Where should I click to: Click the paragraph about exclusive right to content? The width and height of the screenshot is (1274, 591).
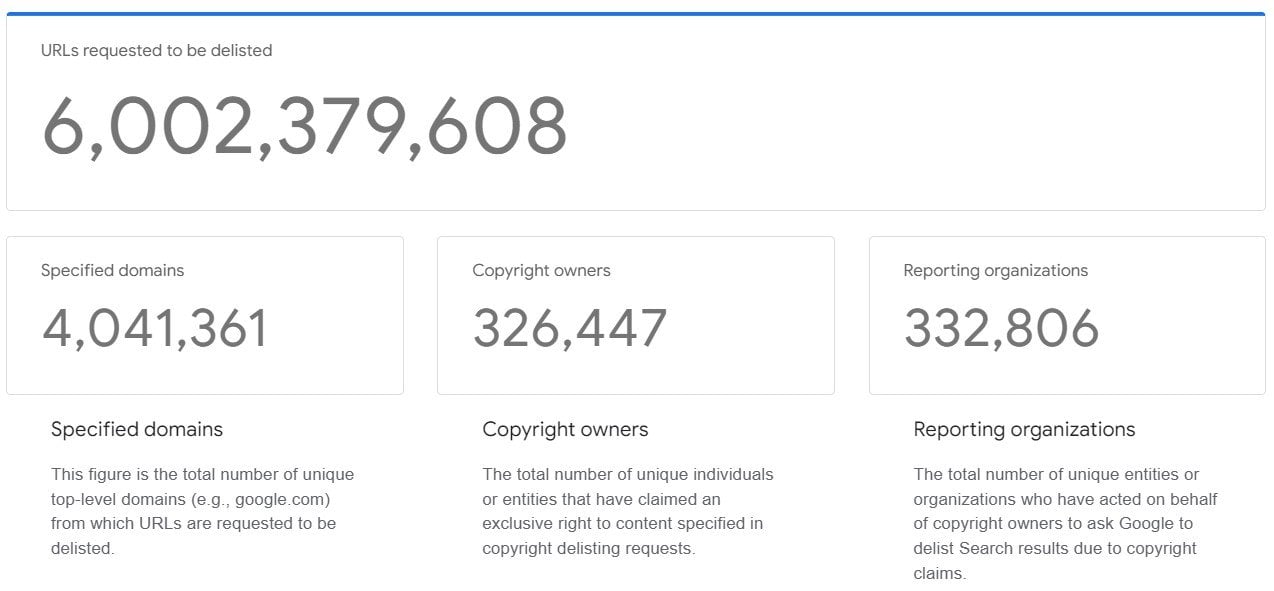[628, 511]
